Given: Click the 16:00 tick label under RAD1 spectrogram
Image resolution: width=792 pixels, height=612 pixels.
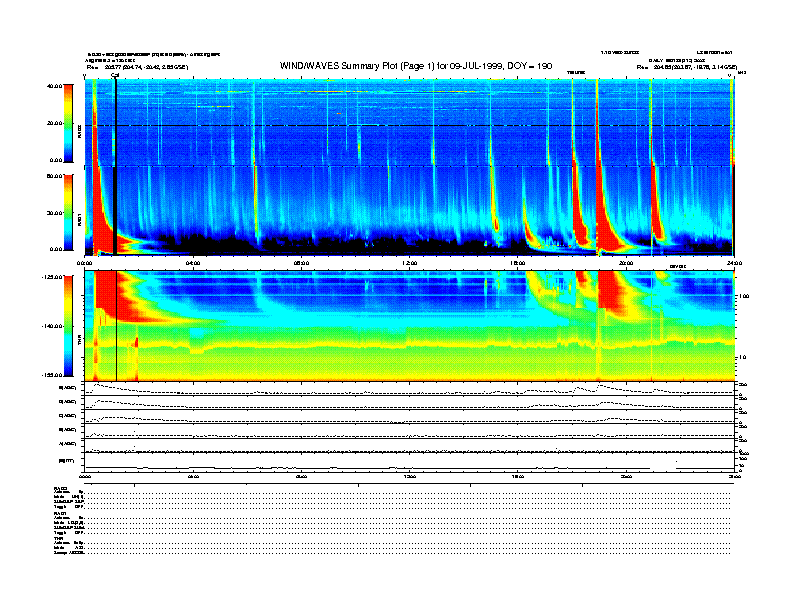Looking at the screenshot, I should [518, 263].
